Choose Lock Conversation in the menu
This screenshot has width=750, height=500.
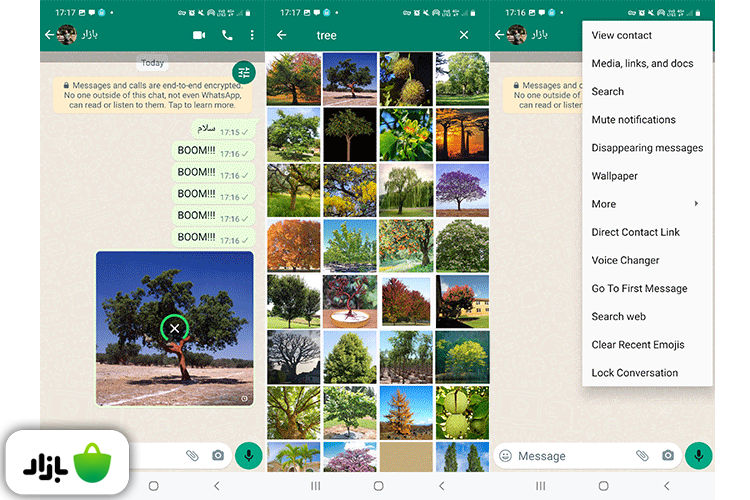634,373
